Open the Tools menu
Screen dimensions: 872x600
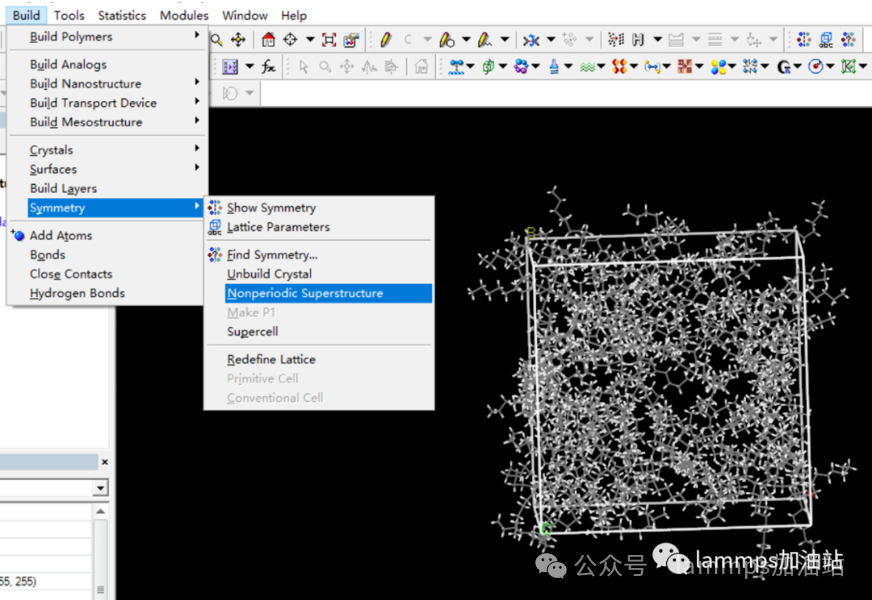pos(69,16)
